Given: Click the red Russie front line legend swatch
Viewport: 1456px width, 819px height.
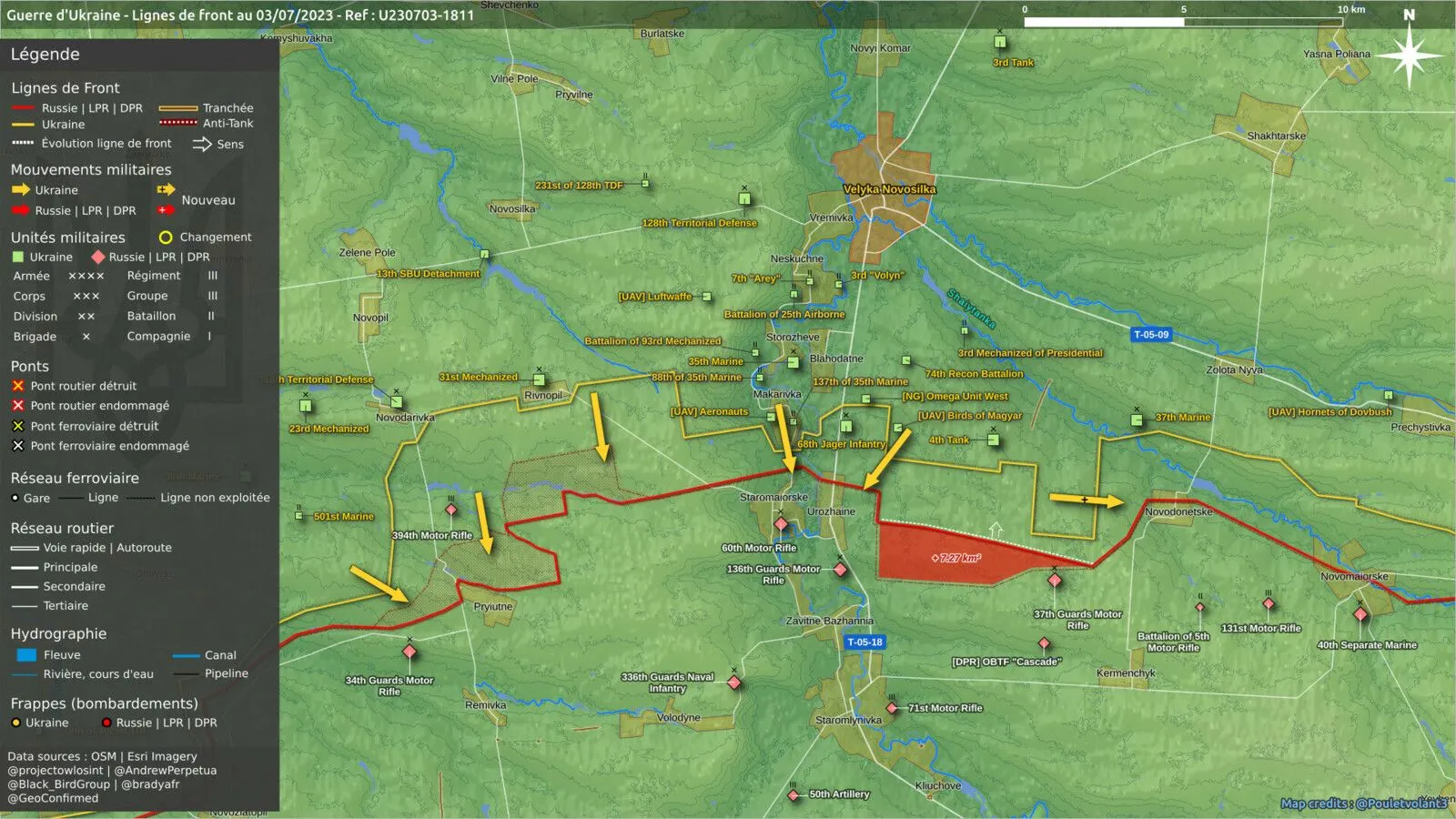Looking at the screenshot, I should pos(23,108).
